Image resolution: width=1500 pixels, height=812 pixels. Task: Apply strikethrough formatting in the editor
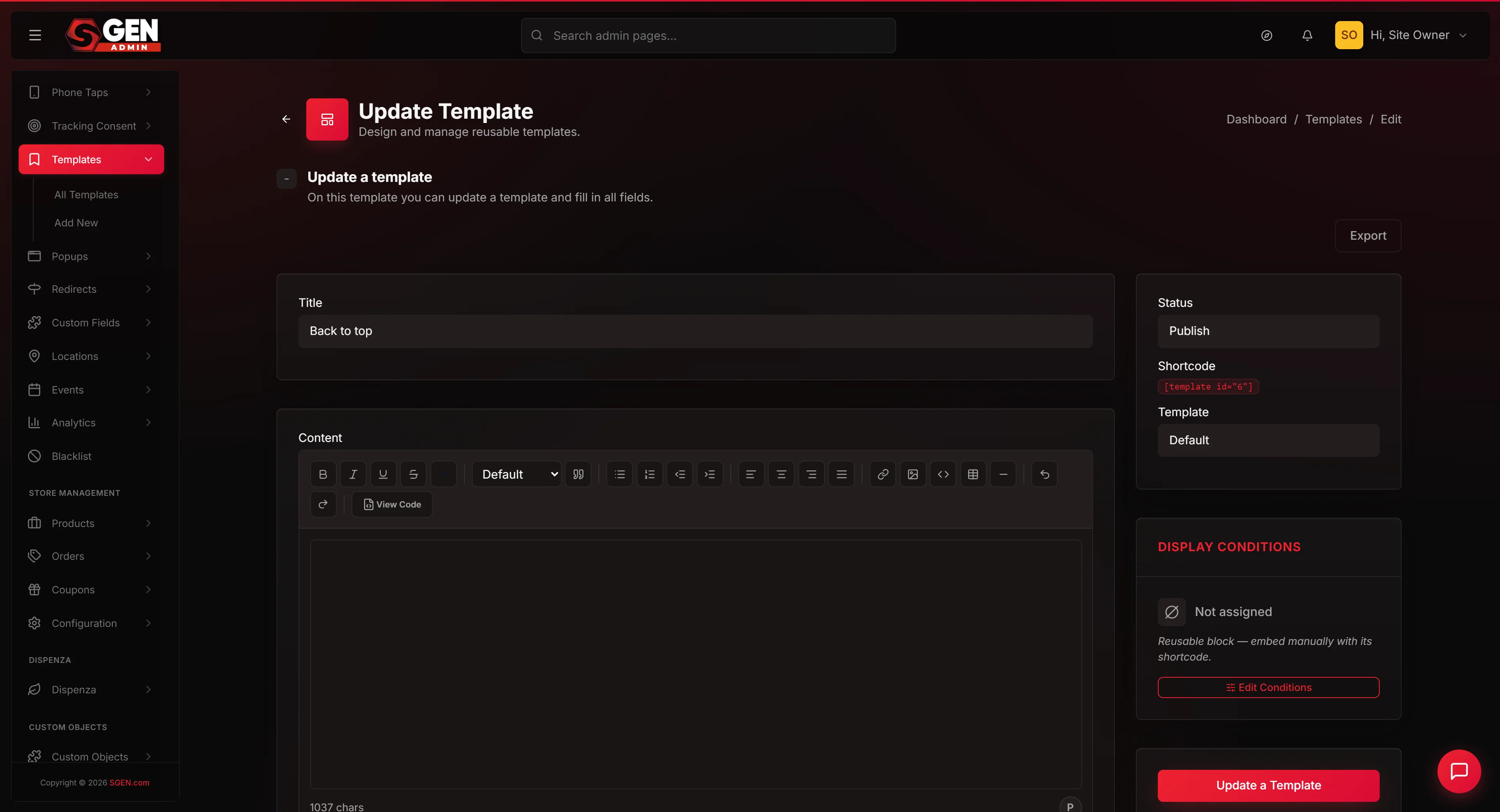413,474
